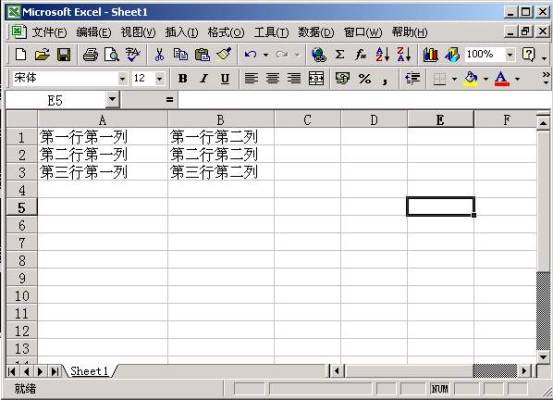Toggle center alignment
553x400 pixels.
[272, 78]
